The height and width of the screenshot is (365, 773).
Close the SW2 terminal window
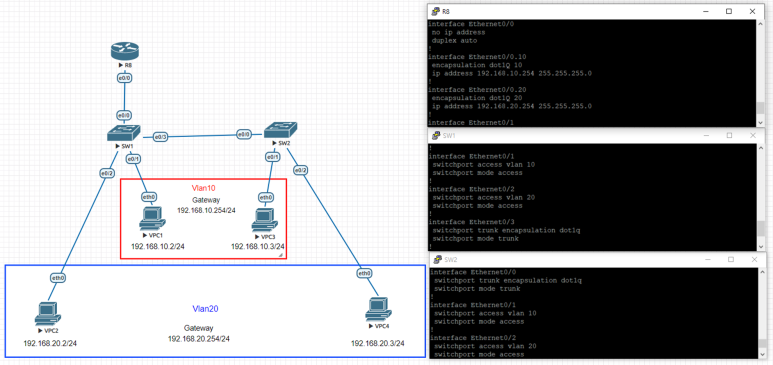pyautogui.click(x=754, y=259)
